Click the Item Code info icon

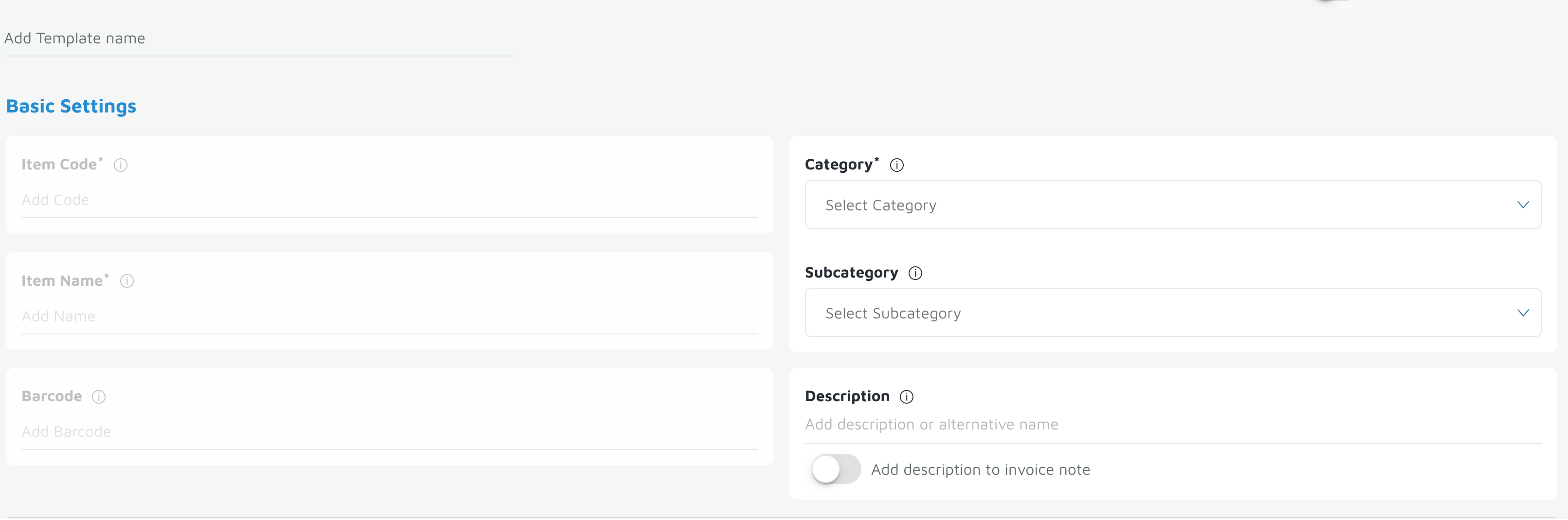(x=121, y=165)
